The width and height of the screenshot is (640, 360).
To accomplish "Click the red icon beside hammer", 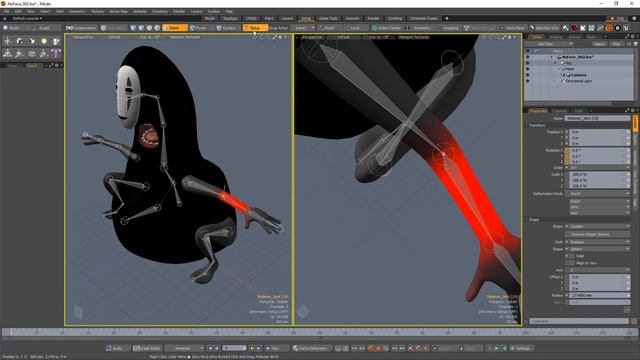I will tap(574, 28).
